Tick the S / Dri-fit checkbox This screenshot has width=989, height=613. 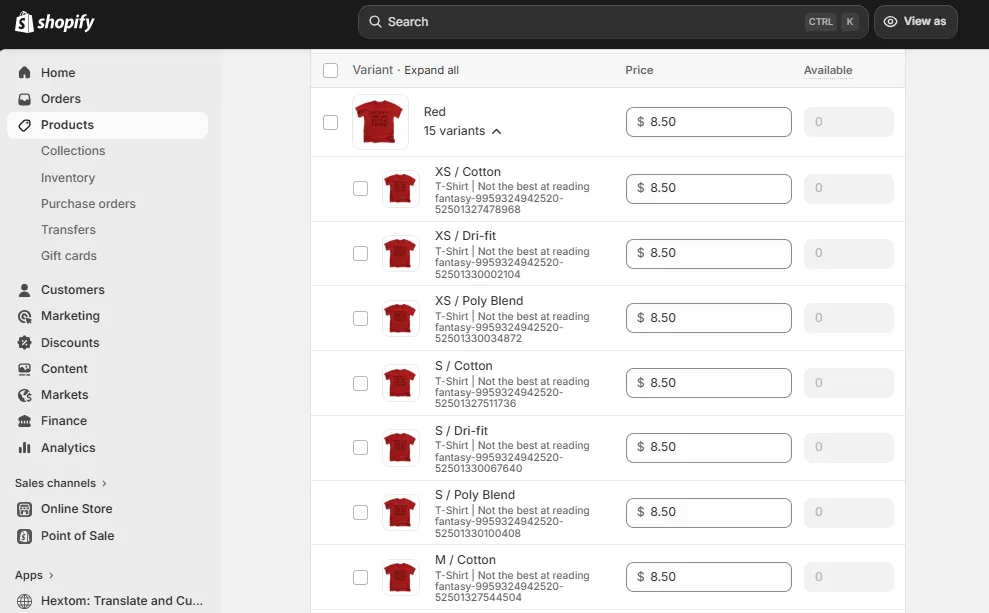tap(360, 448)
